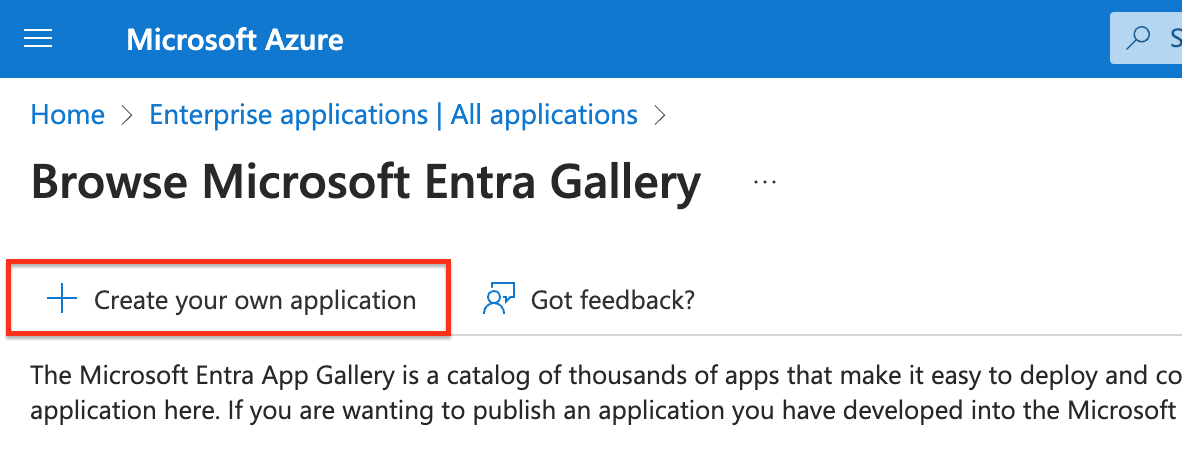Click the Got feedback? text
The height and width of the screenshot is (460, 1182).
click(612, 300)
